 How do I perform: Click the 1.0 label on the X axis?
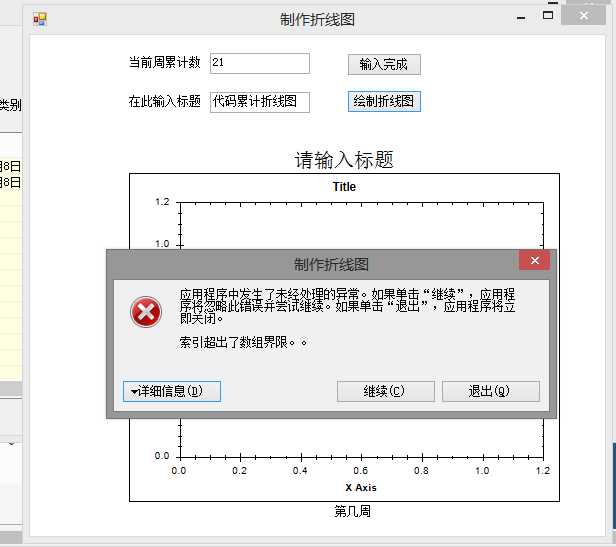pos(482,470)
